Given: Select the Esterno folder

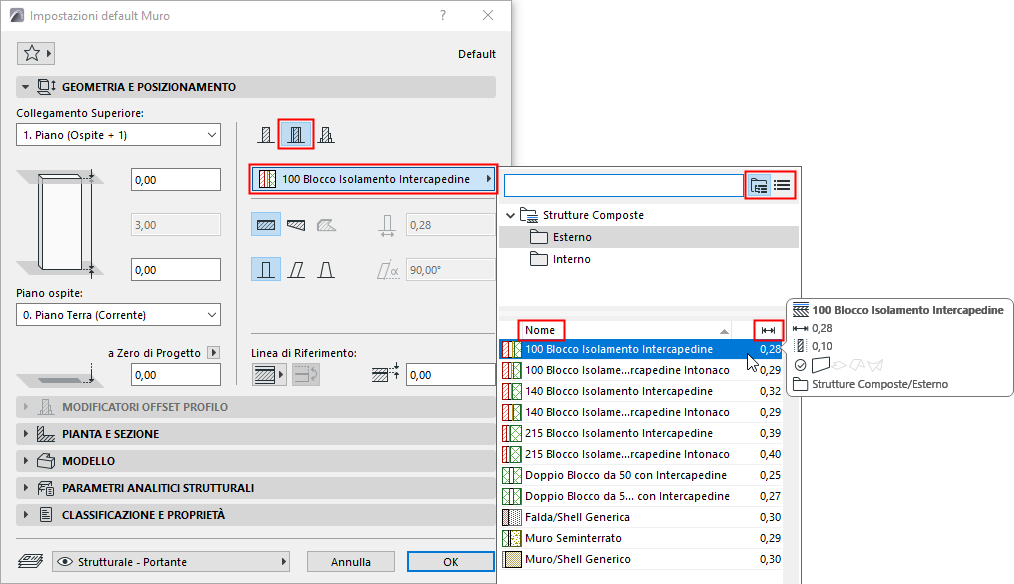Looking at the screenshot, I should coord(649,237).
